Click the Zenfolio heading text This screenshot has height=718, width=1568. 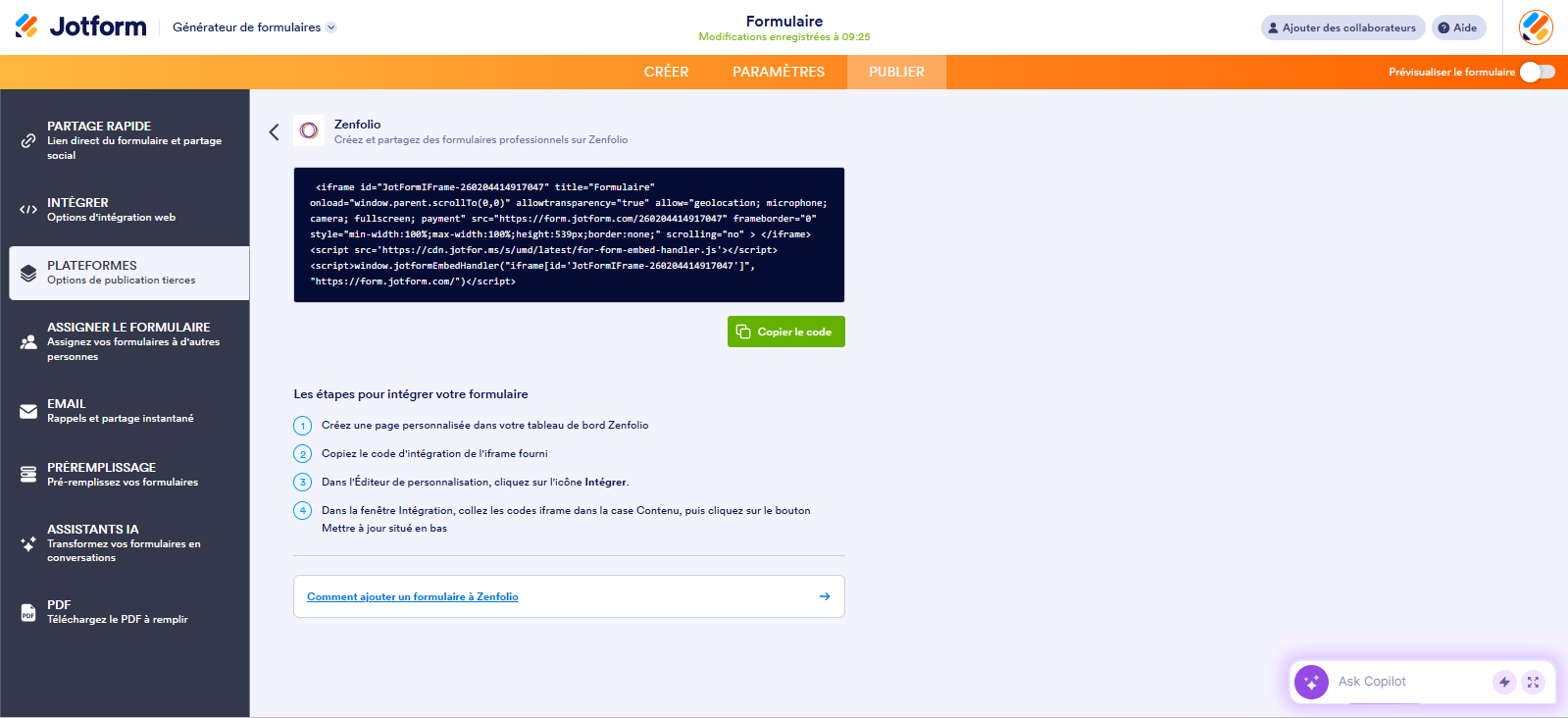point(357,125)
